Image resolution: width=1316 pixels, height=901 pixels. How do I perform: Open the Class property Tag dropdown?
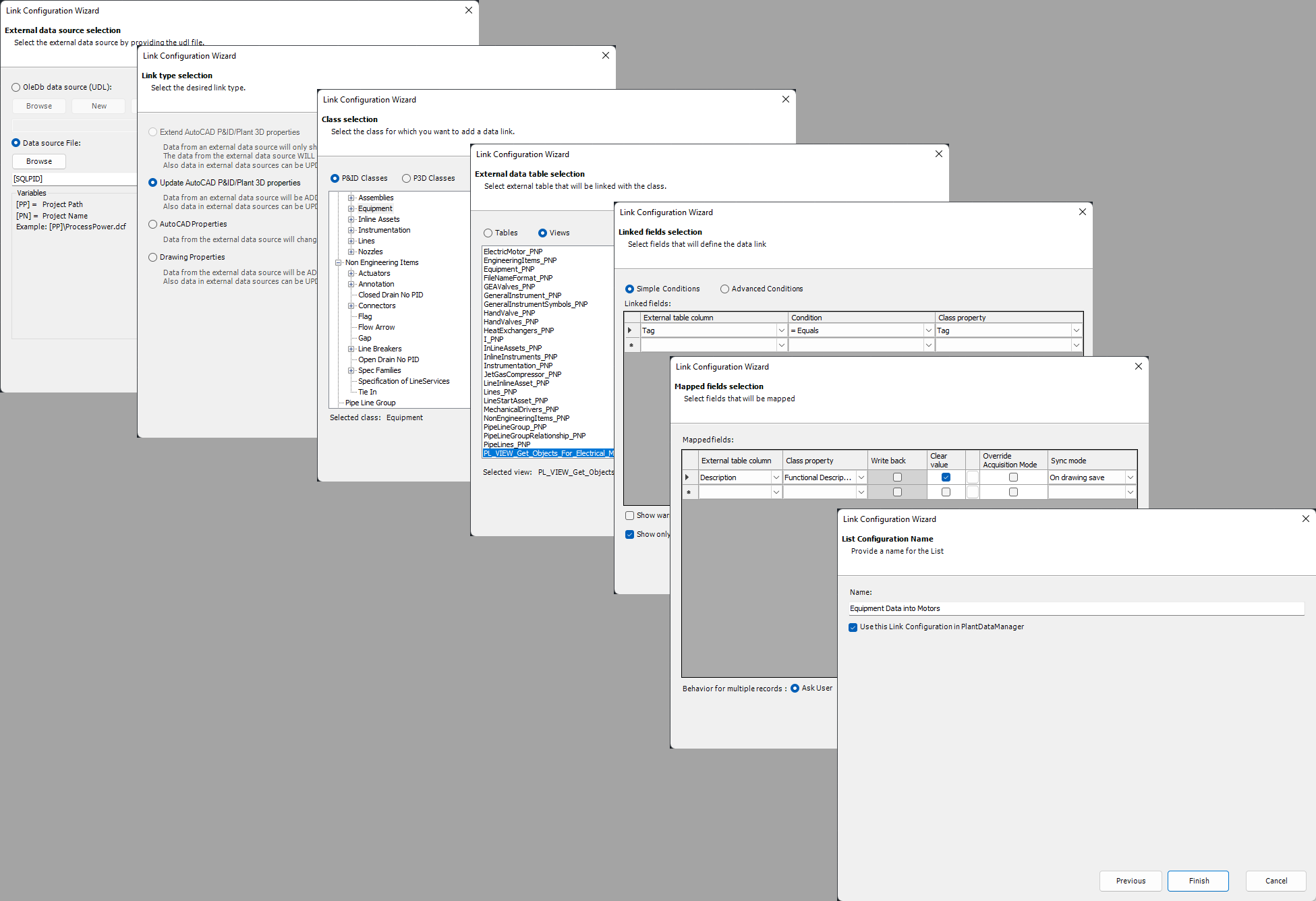tap(1076, 330)
